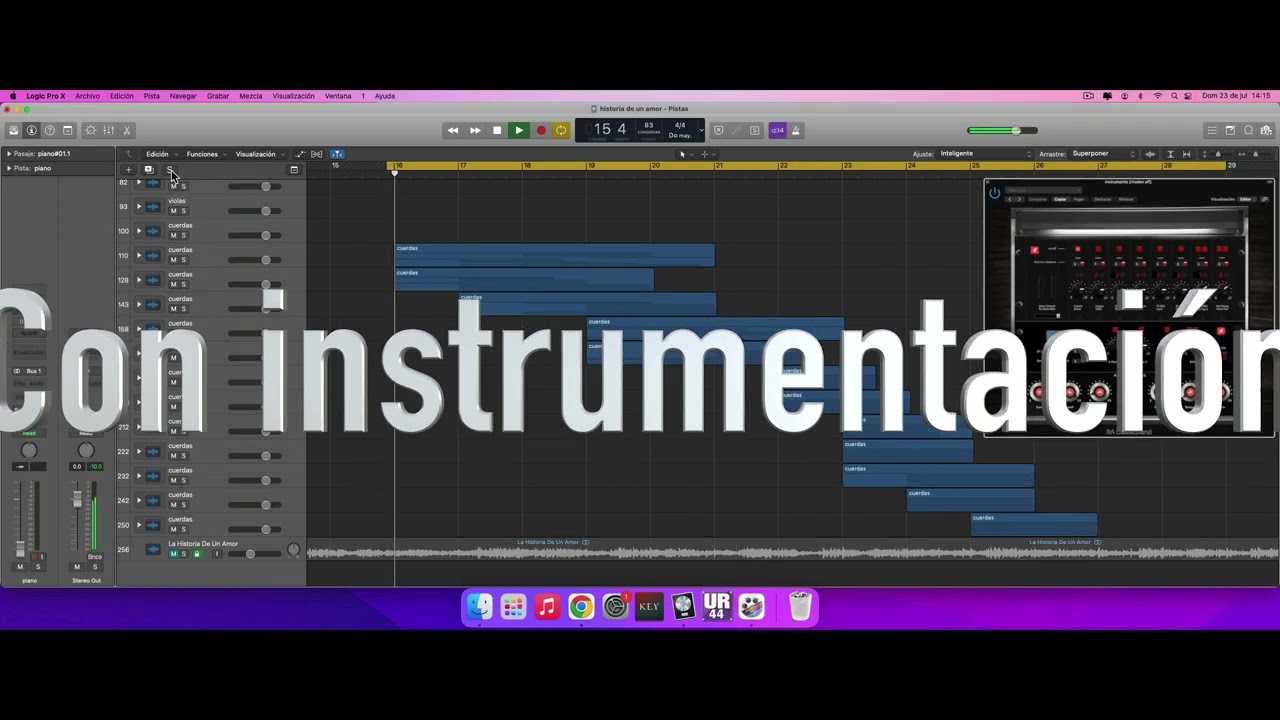The image size is (1280, 720).
Task: Open the Mixer faders icon
Action: coord(108,130)
